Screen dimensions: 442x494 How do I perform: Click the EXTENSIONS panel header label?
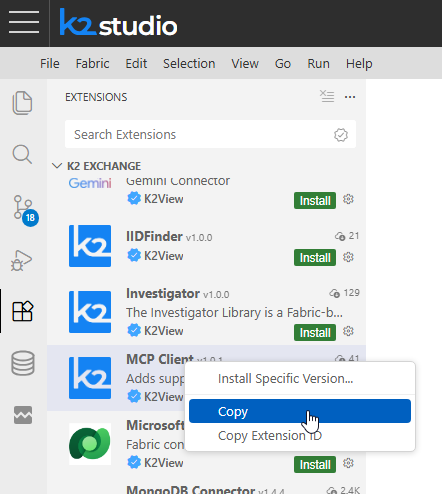(96, 97)
